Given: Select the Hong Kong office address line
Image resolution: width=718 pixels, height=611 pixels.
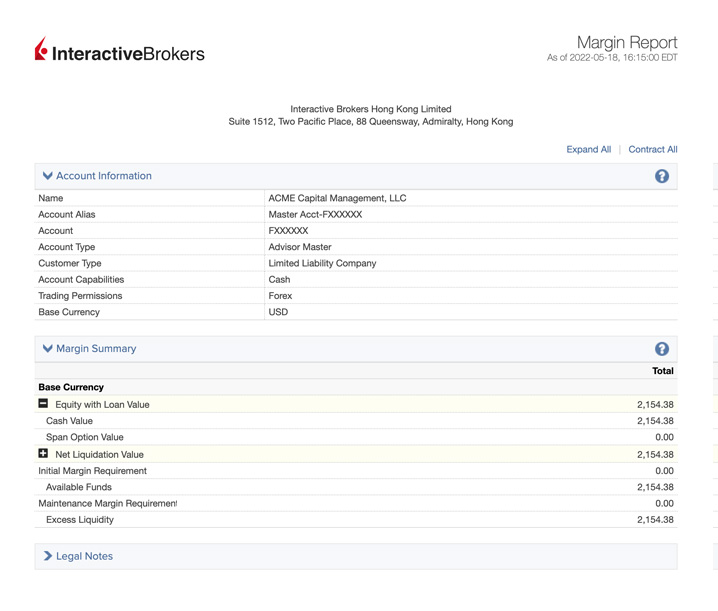Looking at the screenshot, I should [370, 122].
